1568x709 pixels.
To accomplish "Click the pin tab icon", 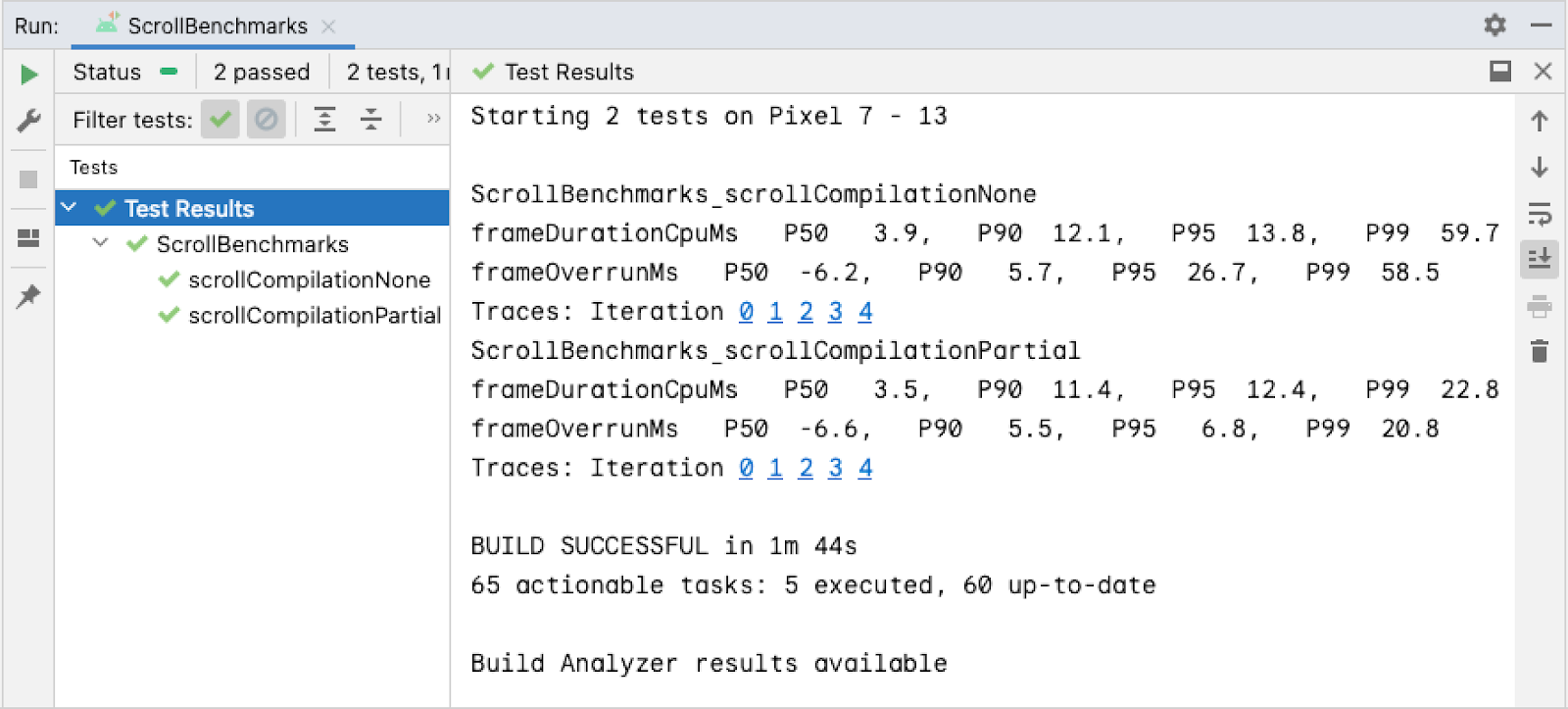I will (28, 295).
